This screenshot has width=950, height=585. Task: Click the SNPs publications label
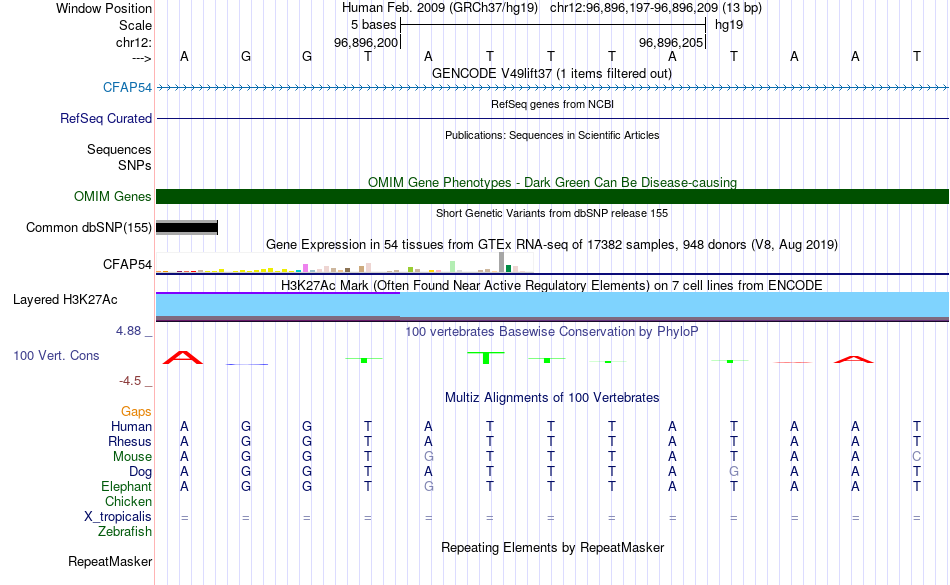pyautogui.click(x=135, y=165)
